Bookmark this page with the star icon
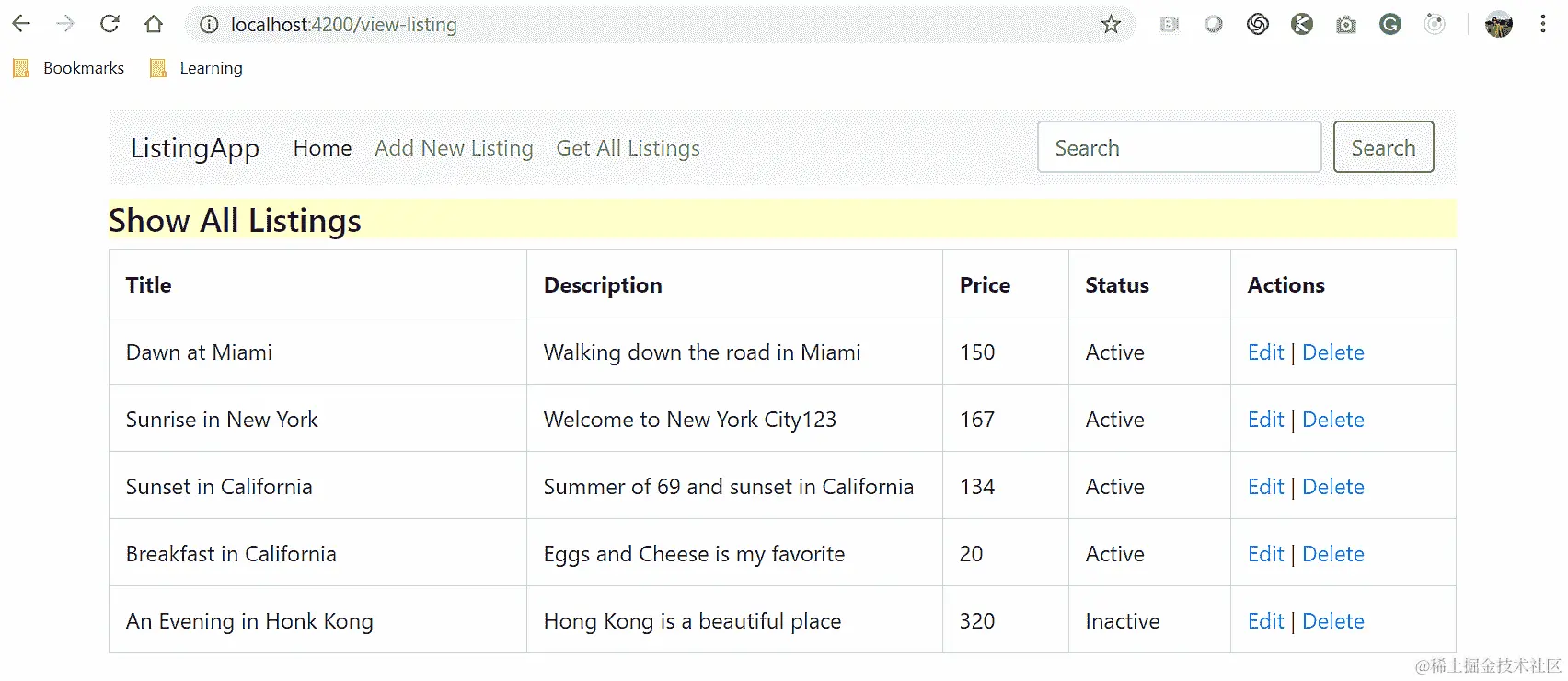The height and width of the screenshot is (681, 1568). [x=1111, y=25]
